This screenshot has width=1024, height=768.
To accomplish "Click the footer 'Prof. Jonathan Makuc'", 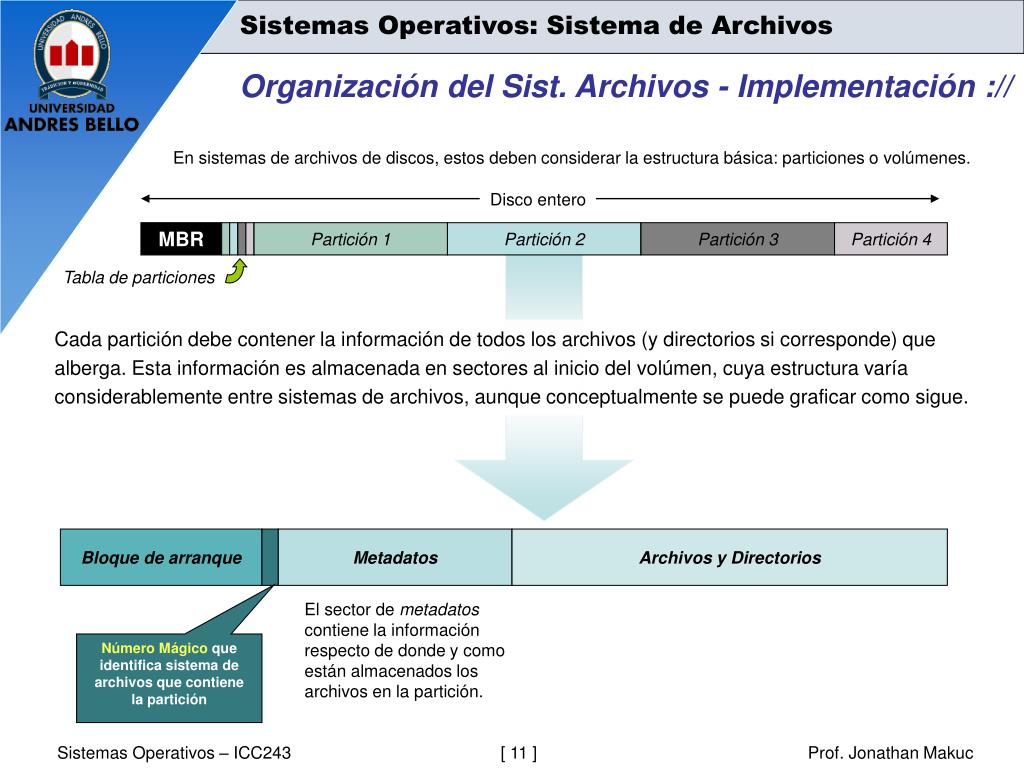I will click(x=890, y=752).
